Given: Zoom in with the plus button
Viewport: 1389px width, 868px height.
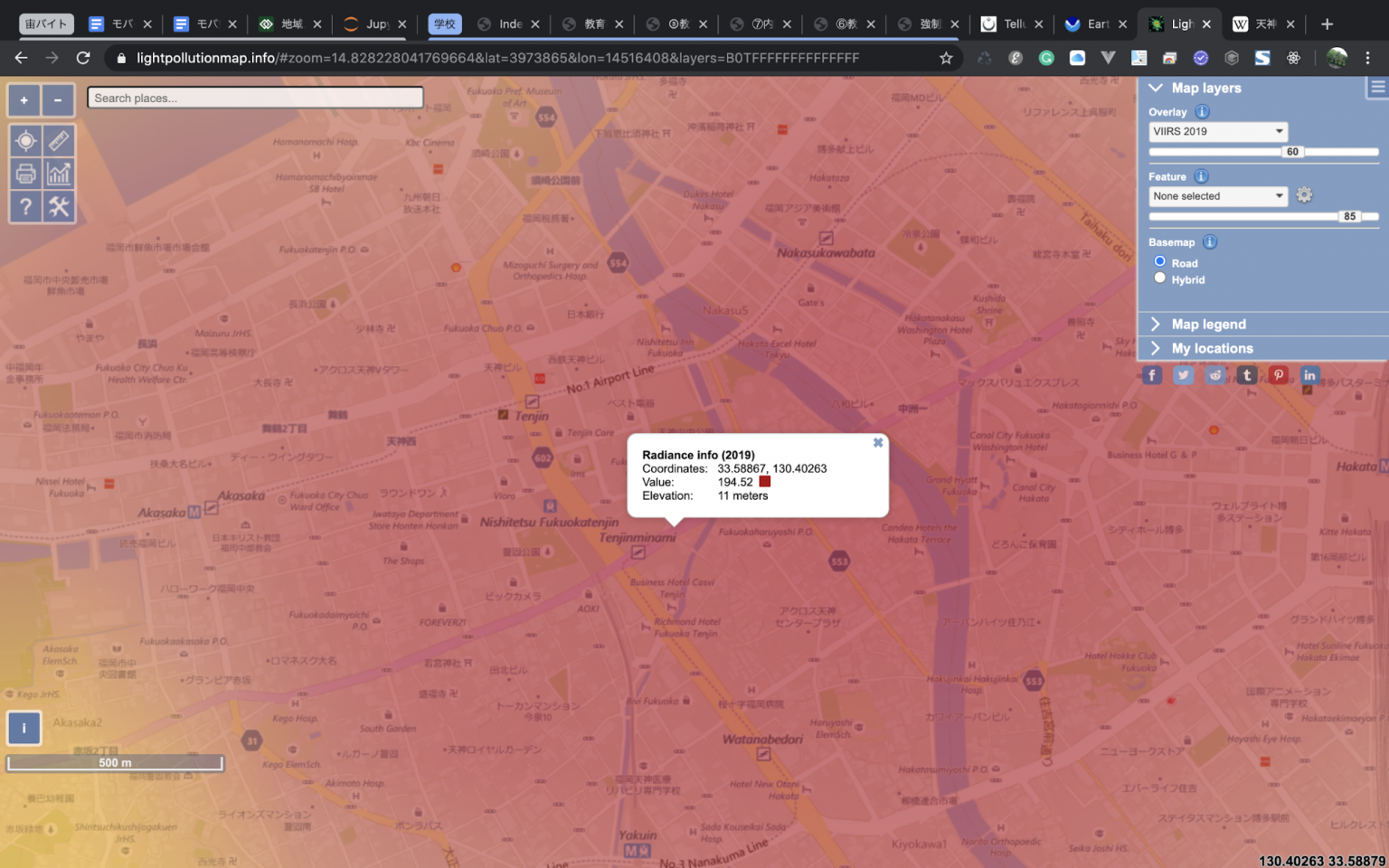Looking at the screenshot, I should point(24,100).
